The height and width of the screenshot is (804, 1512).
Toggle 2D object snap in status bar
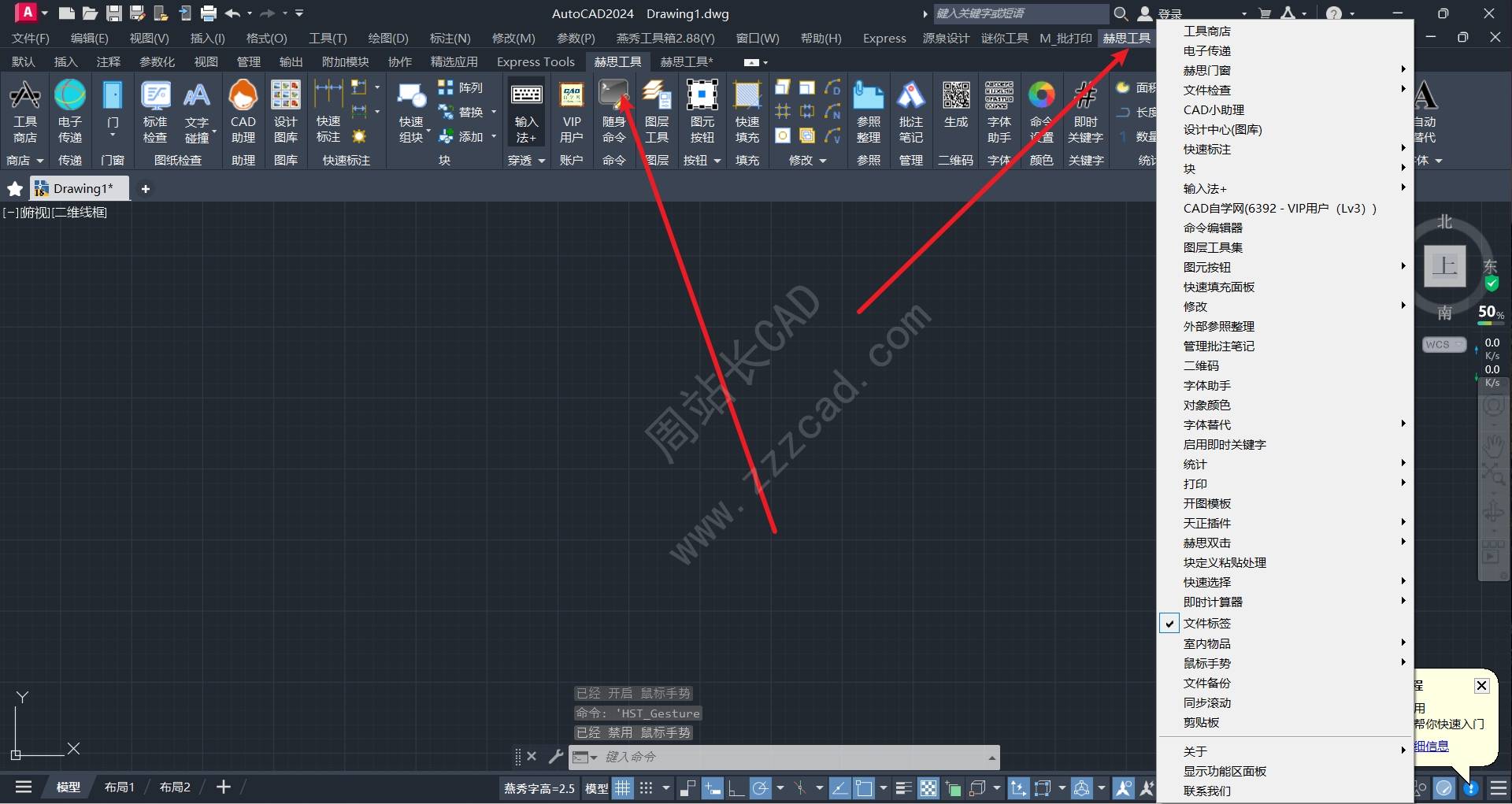pos(864,787)
